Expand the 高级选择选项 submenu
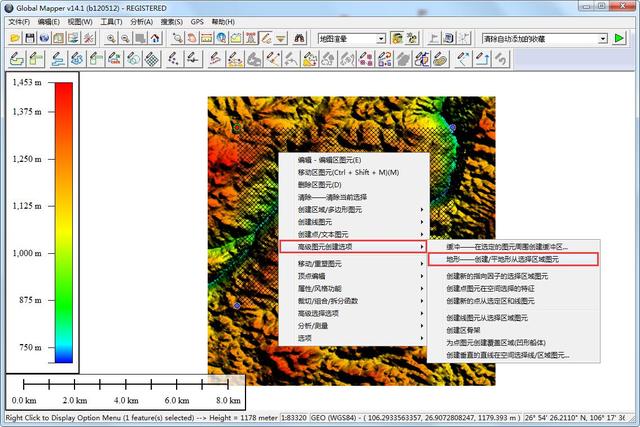Image resolution: width=640 pixels, height=427 pixels. [353, 313]
